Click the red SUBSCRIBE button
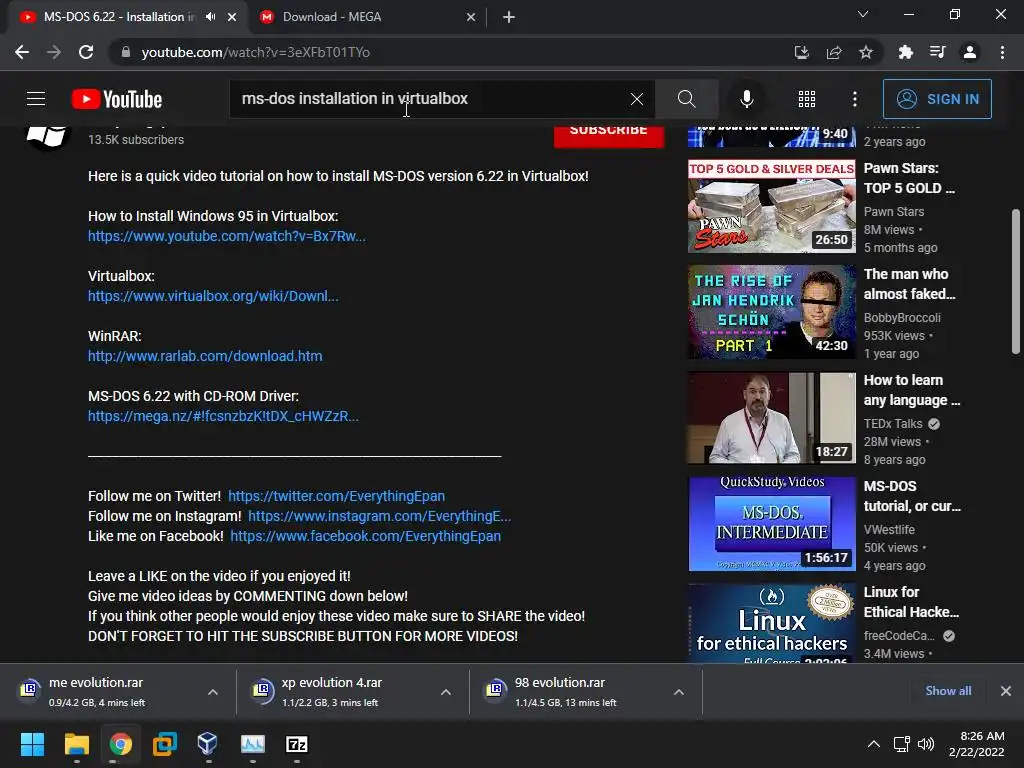1024x768 pixels. click(x=609, y=135)
